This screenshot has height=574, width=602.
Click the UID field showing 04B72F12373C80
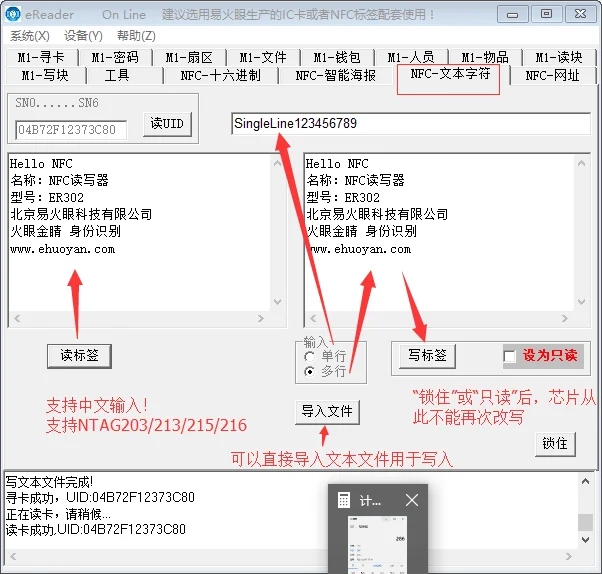(x=71, y=130)
